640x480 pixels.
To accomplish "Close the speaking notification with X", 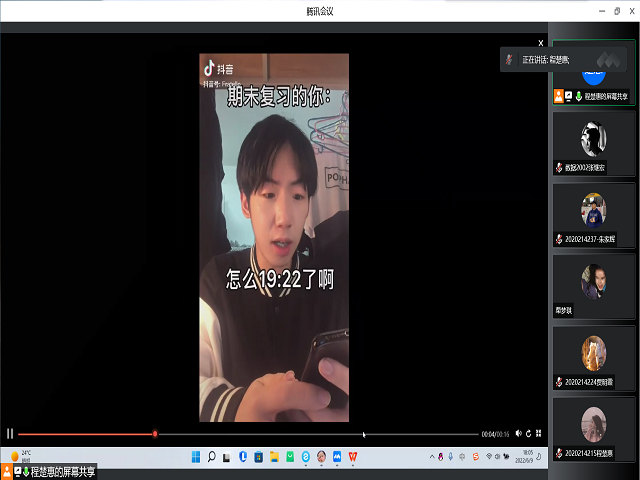I will click(x=541, y=43).
